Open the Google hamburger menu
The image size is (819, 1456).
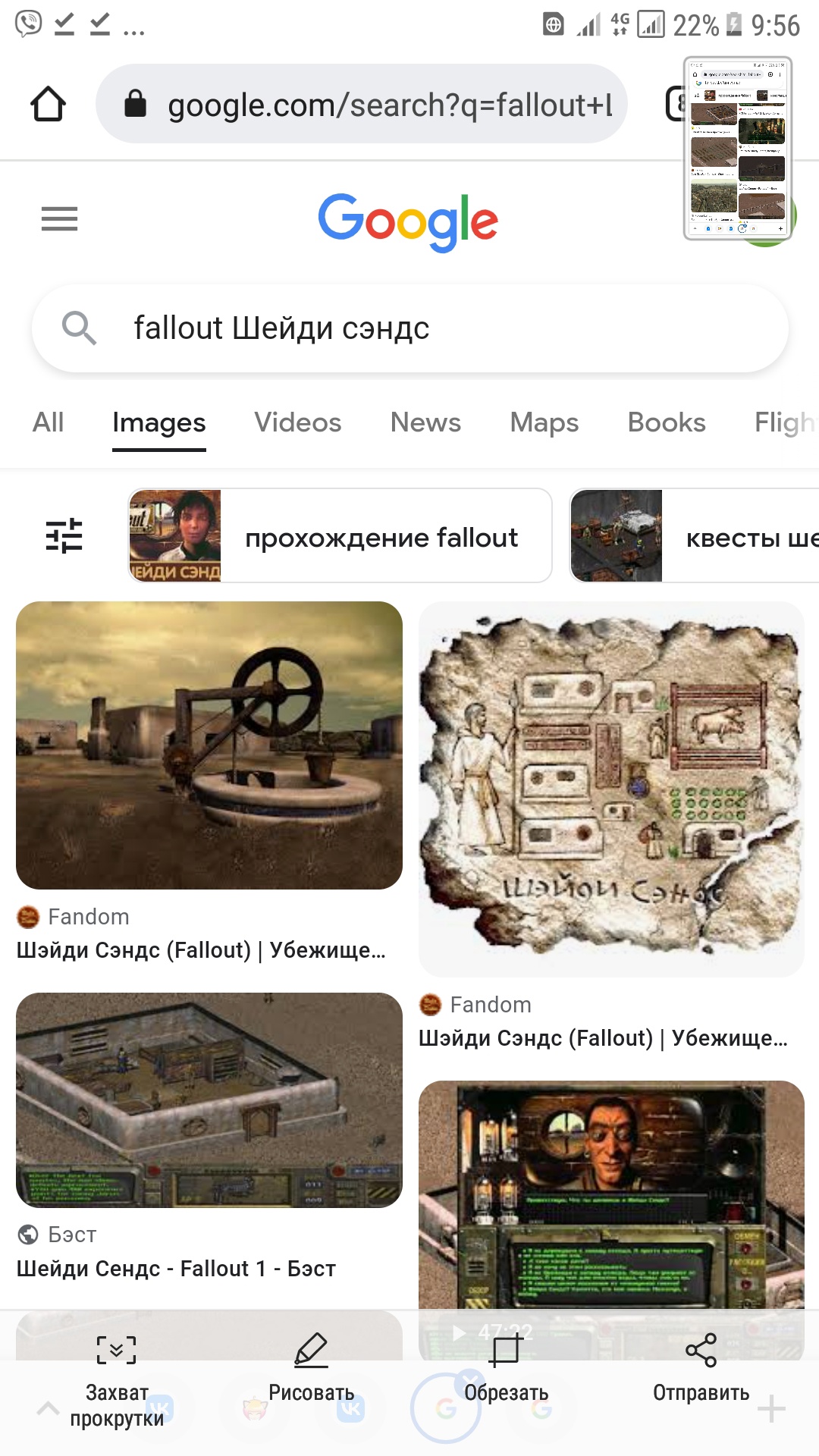pos(59,218)
